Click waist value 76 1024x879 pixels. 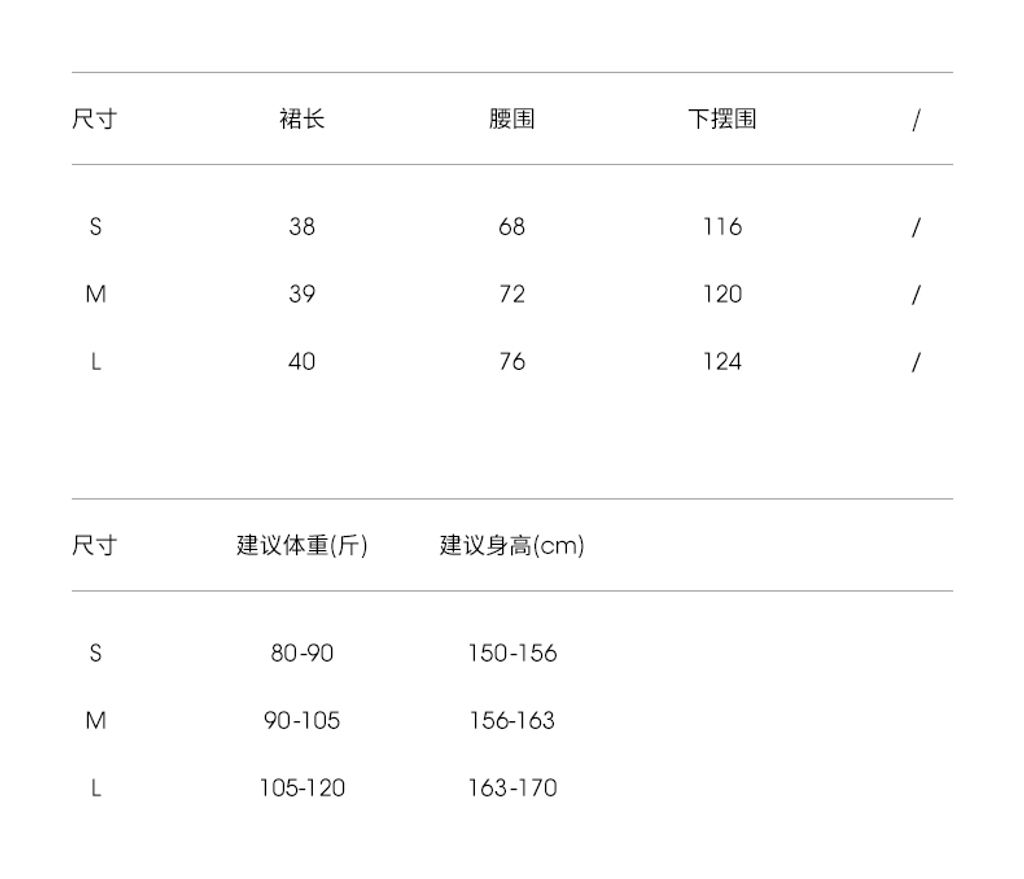[x=512, y=361]
